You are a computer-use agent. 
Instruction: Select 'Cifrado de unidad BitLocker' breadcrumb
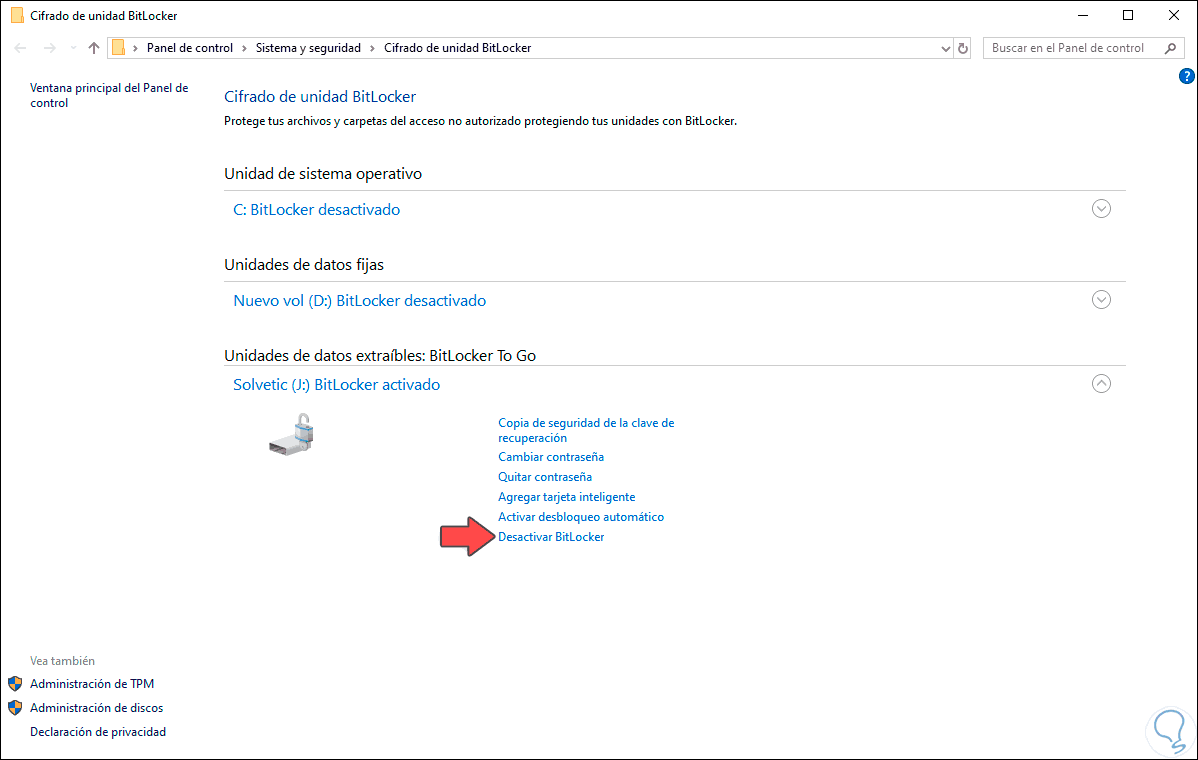tap(458, 48)
